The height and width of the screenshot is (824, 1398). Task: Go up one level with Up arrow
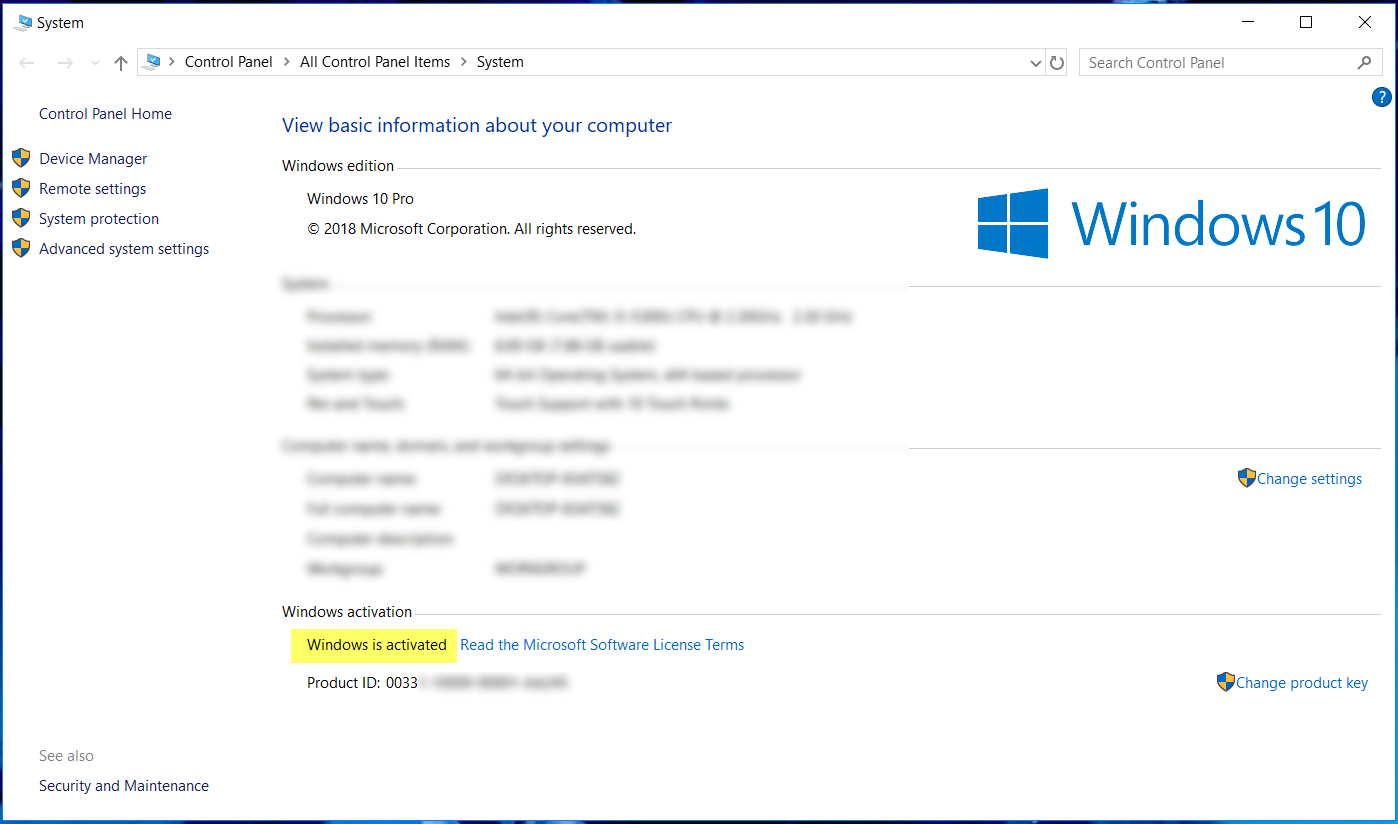121,62
